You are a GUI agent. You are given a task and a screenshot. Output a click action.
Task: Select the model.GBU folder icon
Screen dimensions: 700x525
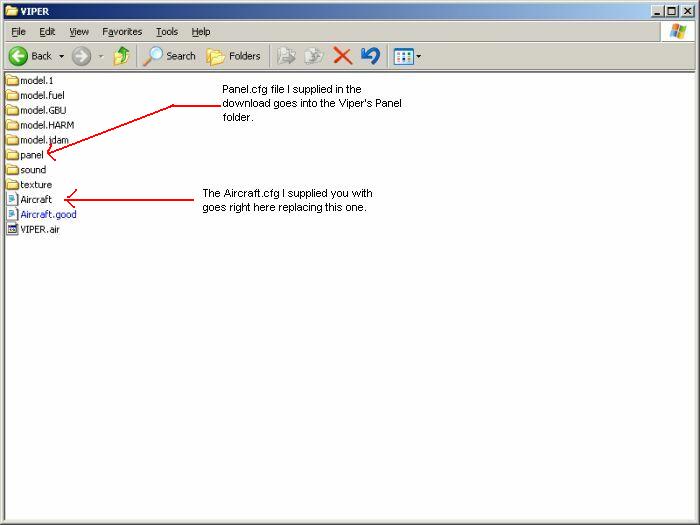tap(12, 110)
